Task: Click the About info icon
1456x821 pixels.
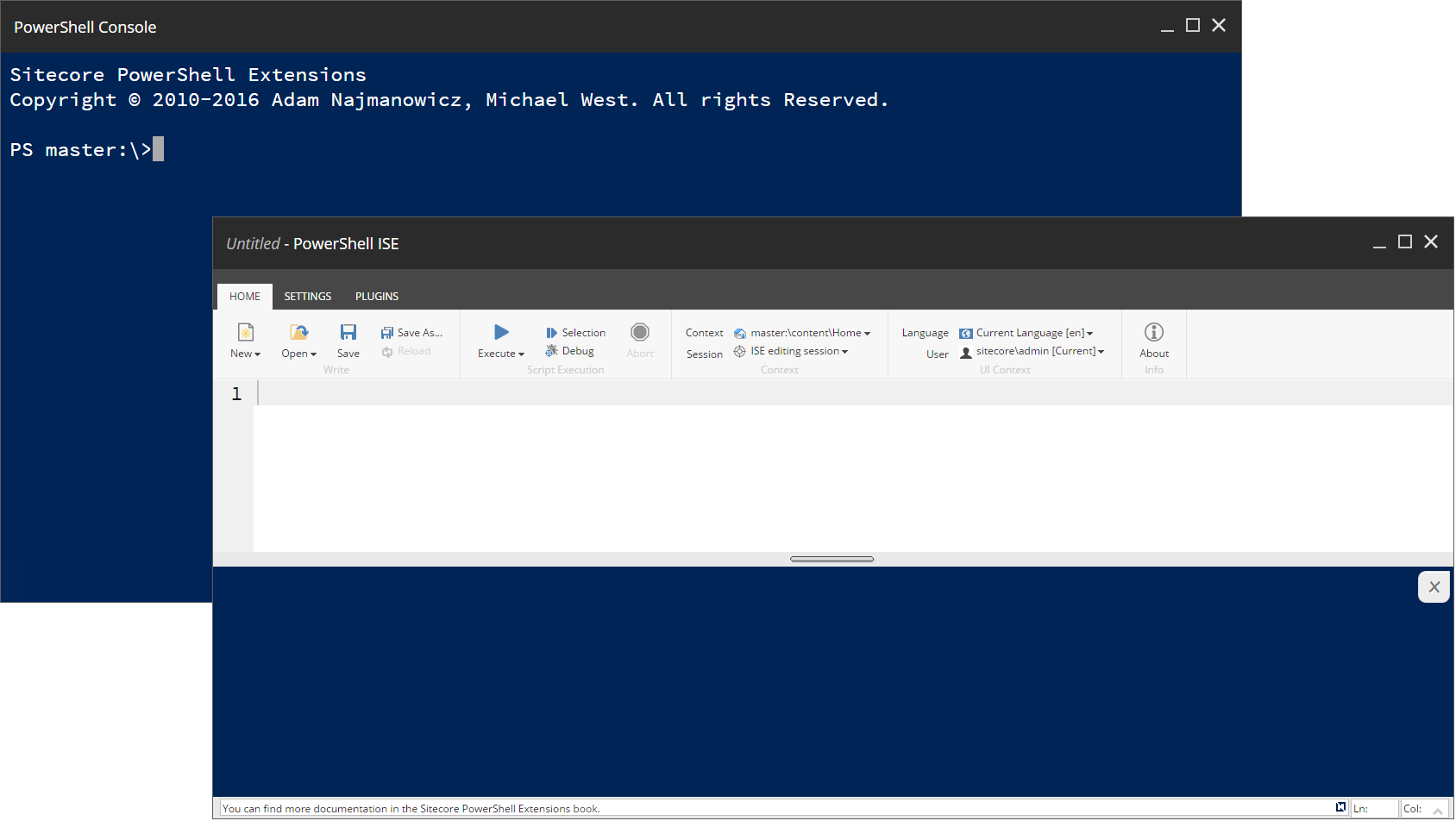Action: [x=1154, y=332]
